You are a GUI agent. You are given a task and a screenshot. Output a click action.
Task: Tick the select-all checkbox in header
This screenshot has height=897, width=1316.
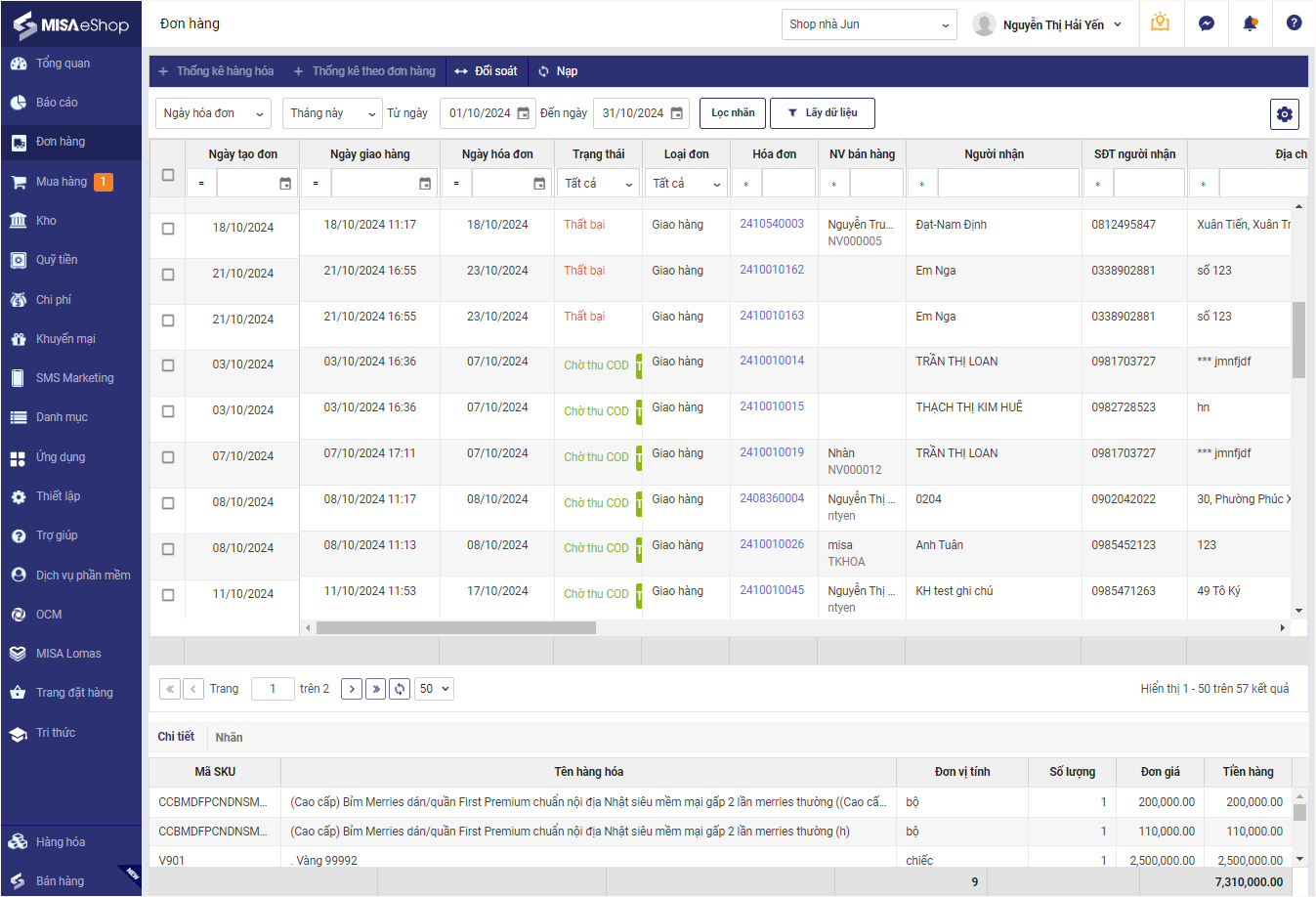tap(168, 175)
